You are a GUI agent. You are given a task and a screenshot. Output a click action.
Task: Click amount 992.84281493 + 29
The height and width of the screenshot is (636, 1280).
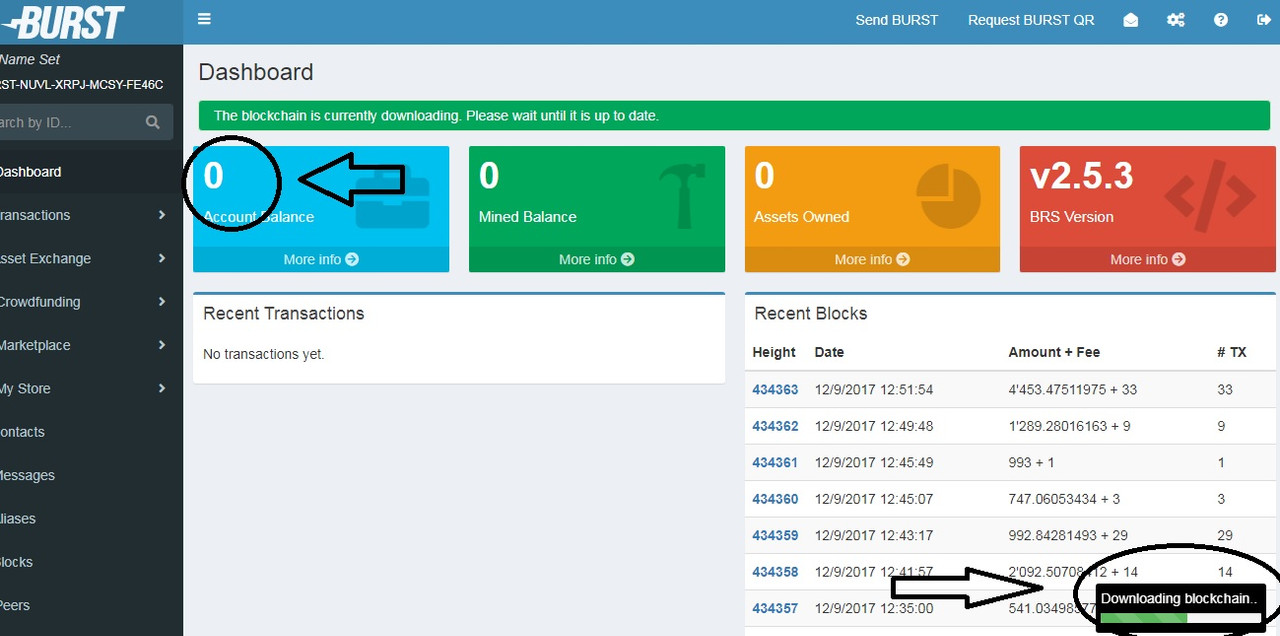click(1068, 535)
